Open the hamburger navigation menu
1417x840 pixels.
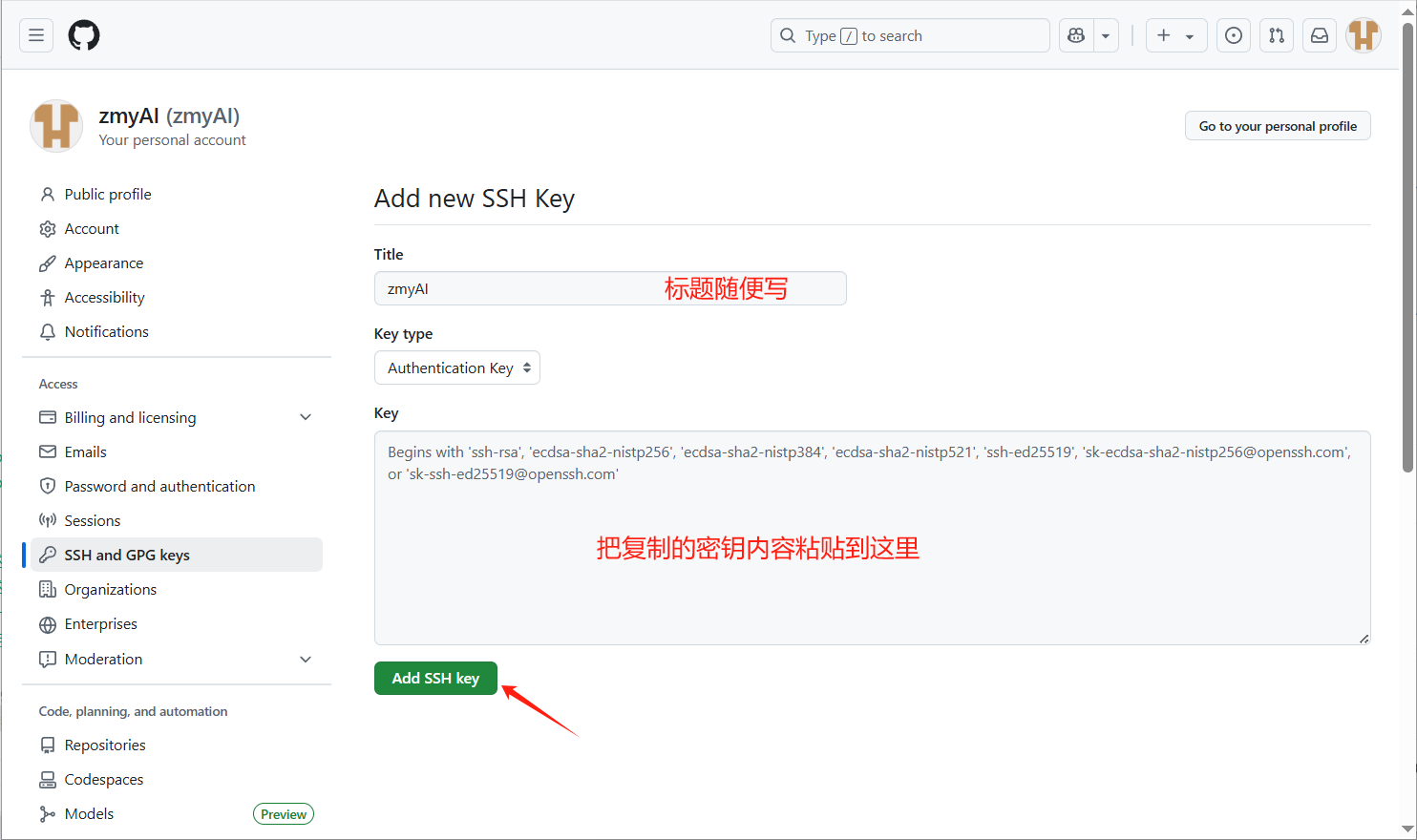tap(36, 35)
